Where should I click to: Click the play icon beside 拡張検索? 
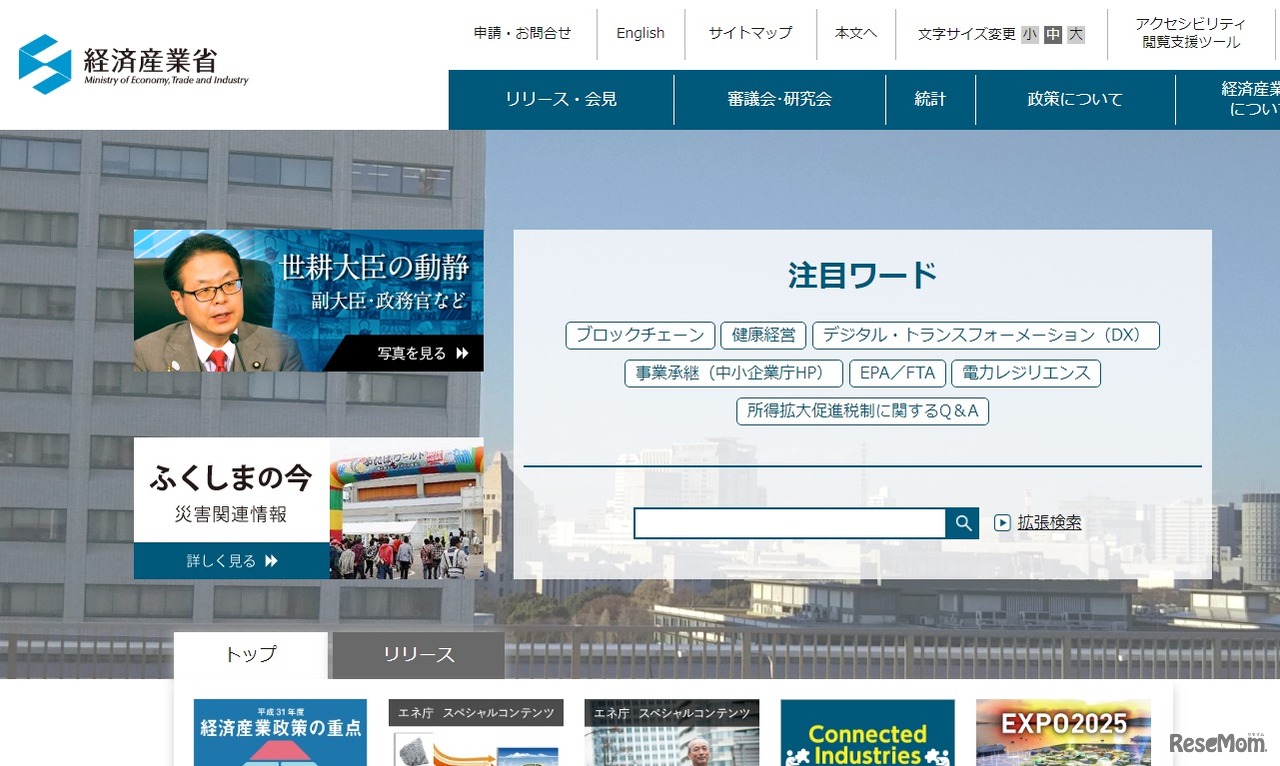[1000, 522]
